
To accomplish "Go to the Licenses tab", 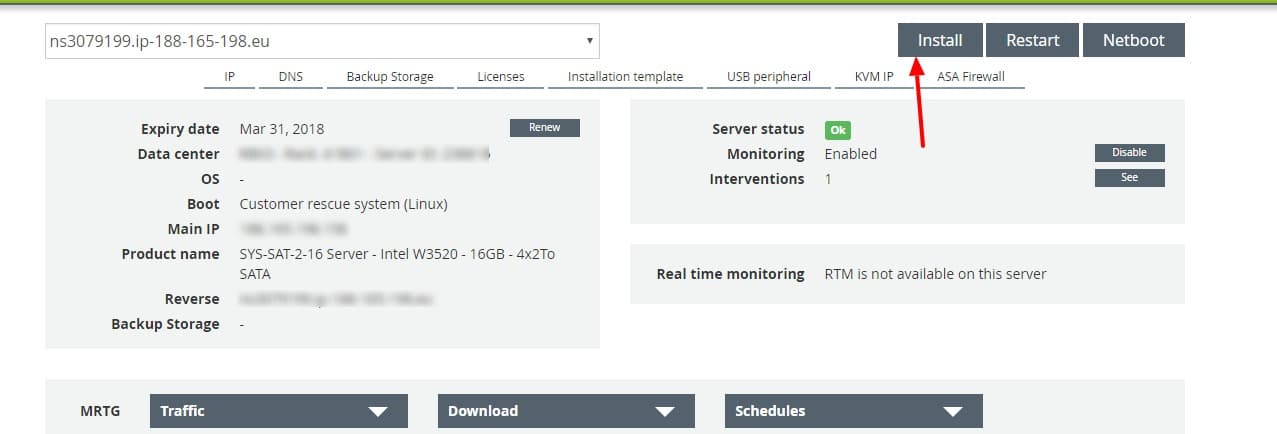I will coord(500,77).
